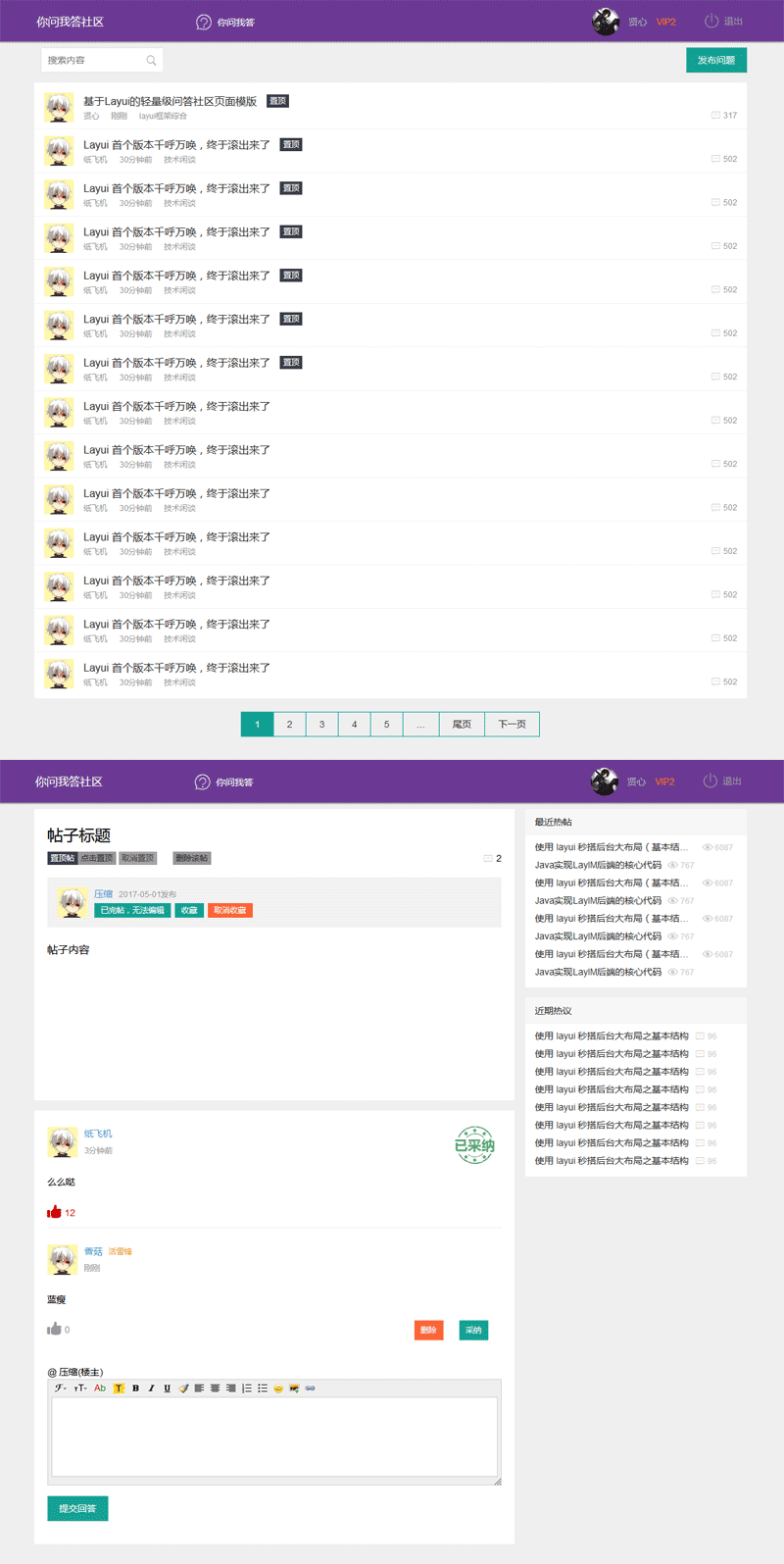
Task: Select the yellow text highlight icon
Action: 119,1388
